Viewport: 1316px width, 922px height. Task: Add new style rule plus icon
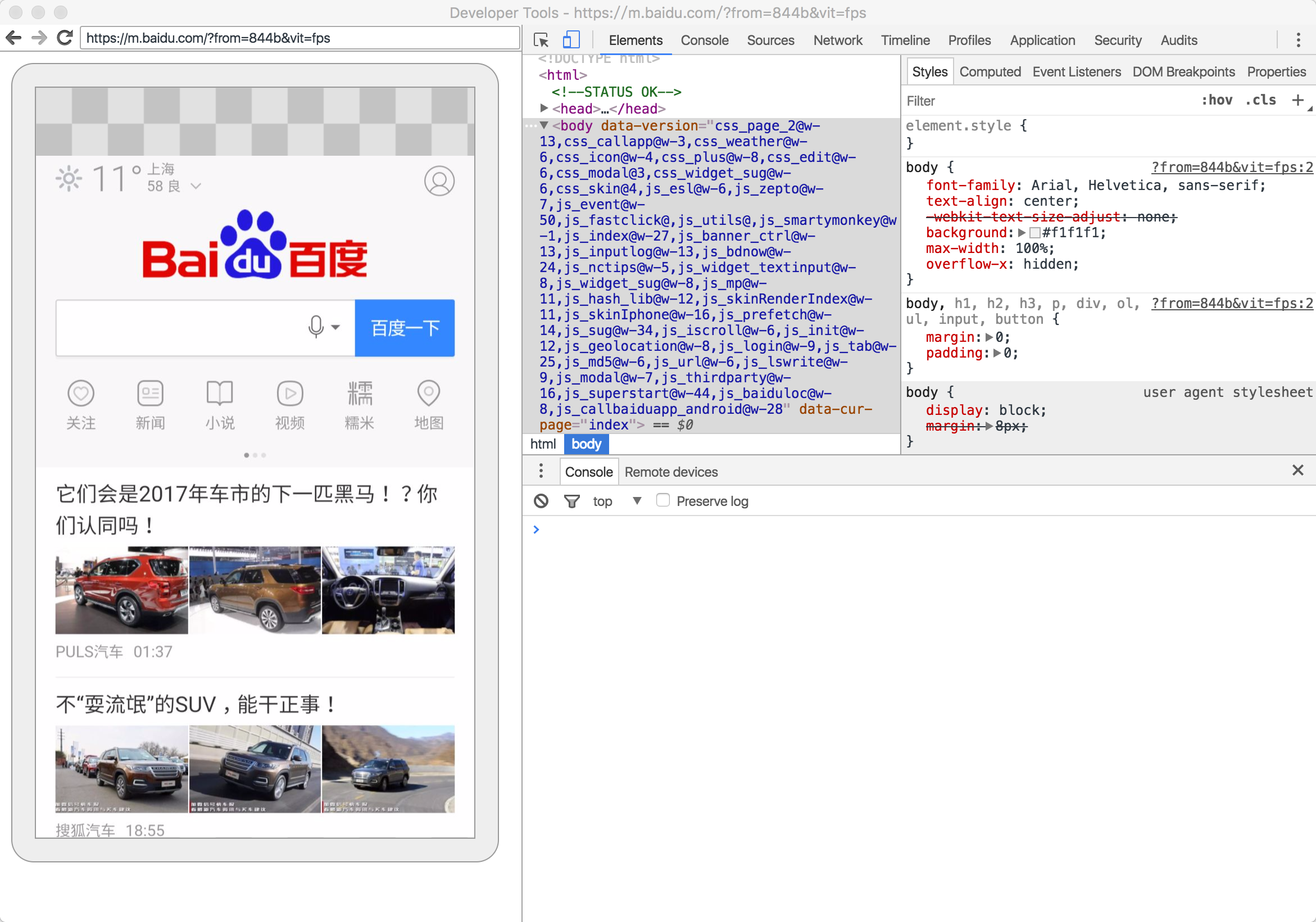point(1297,100)
